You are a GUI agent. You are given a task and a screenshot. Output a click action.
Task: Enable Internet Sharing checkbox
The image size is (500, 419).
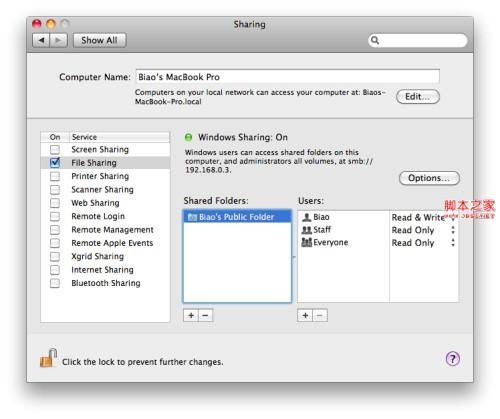tap(55, 270)
